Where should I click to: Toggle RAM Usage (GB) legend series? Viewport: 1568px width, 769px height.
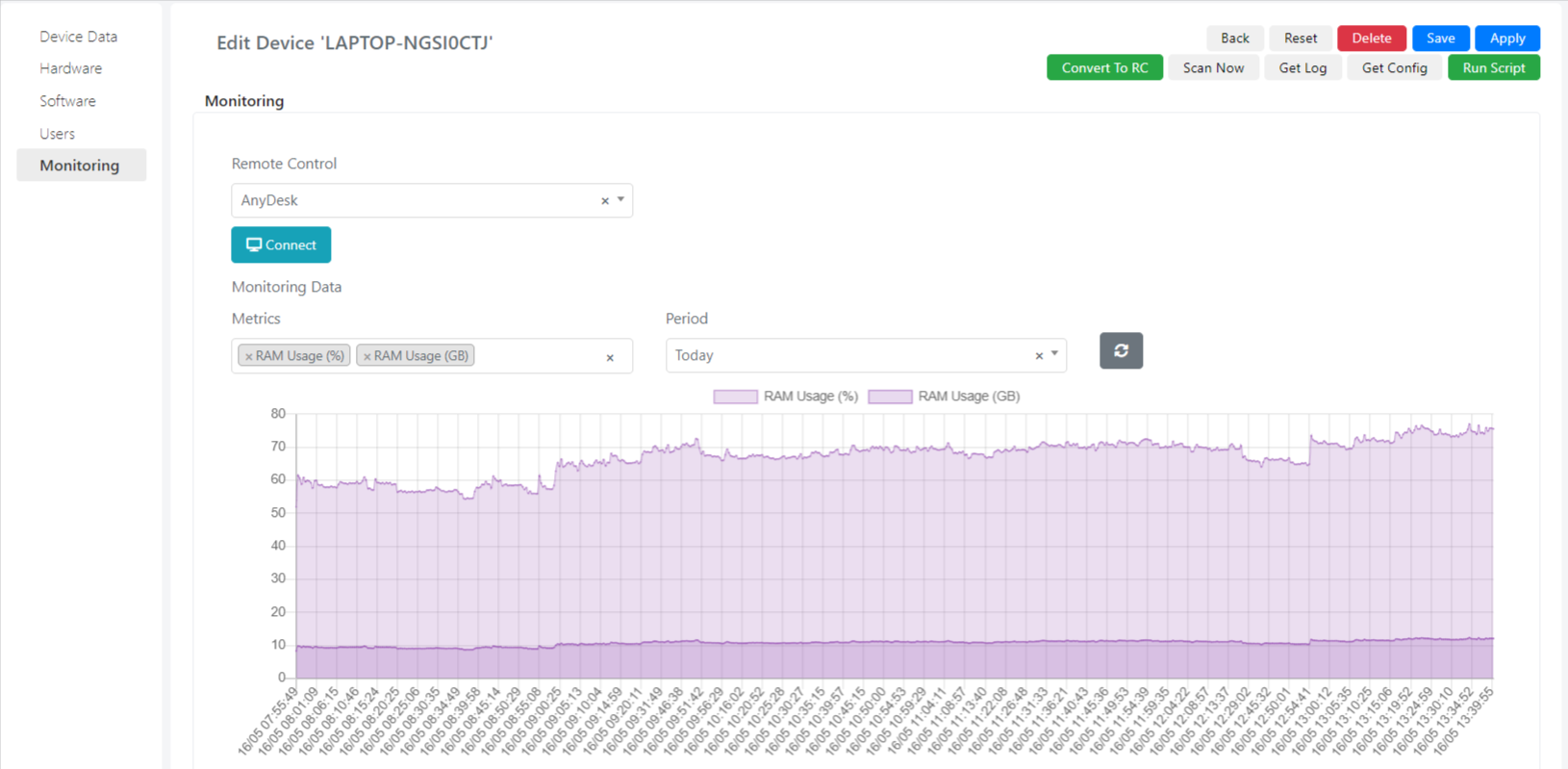(944, 397)
